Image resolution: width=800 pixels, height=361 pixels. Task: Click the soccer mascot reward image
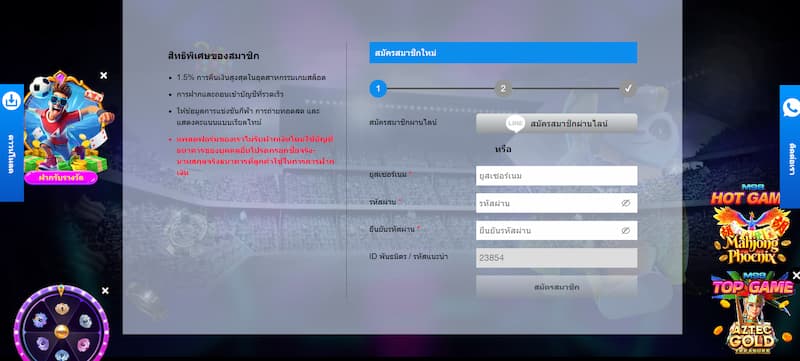click(x=65, y=121)
